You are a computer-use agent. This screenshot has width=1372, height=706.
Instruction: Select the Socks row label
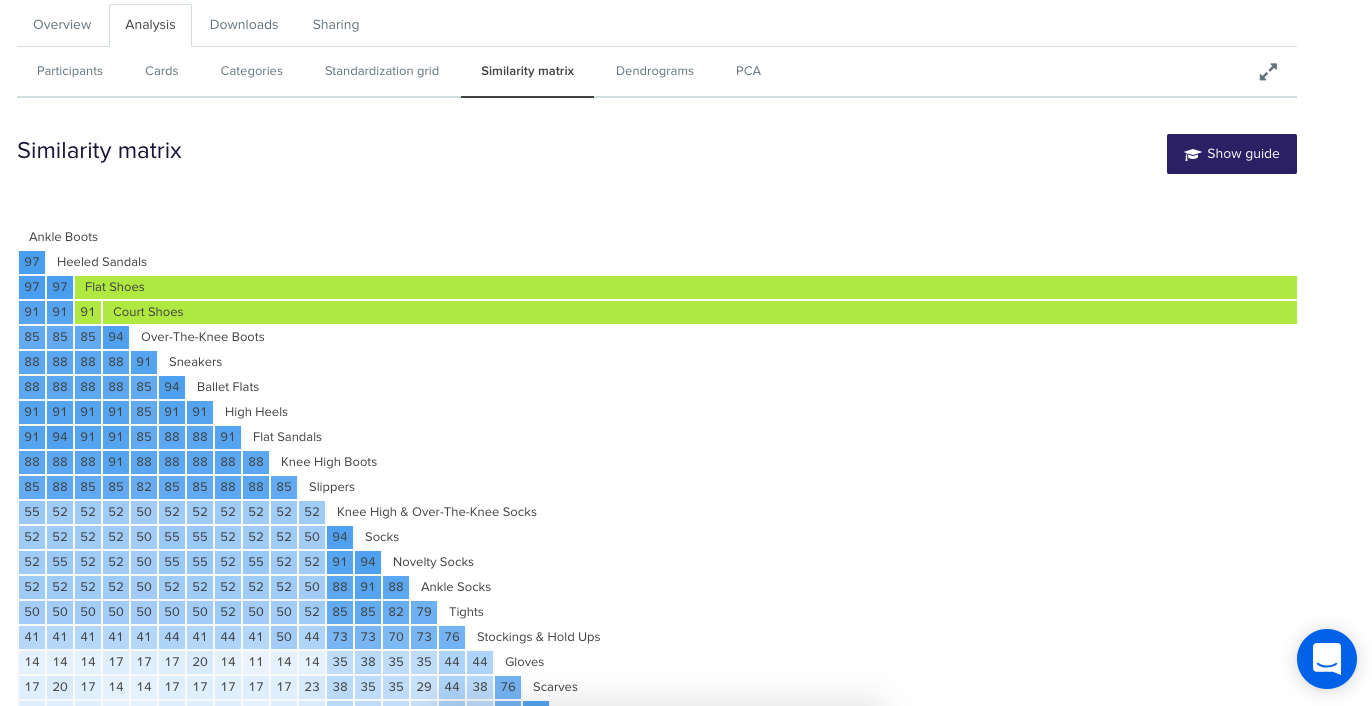click(382, 537)
